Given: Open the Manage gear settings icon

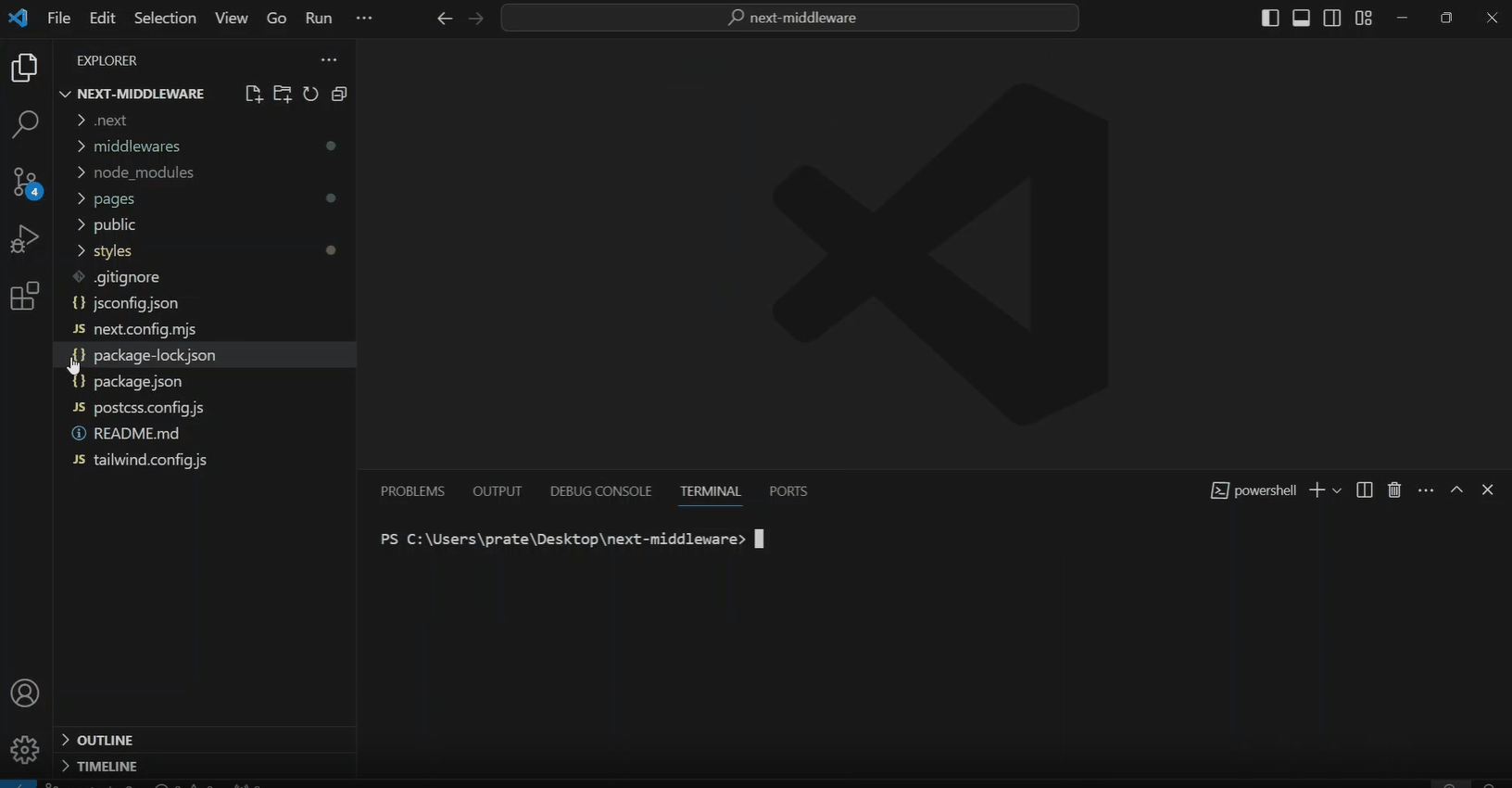Looking at the screenshot, I should click(25, 749).
